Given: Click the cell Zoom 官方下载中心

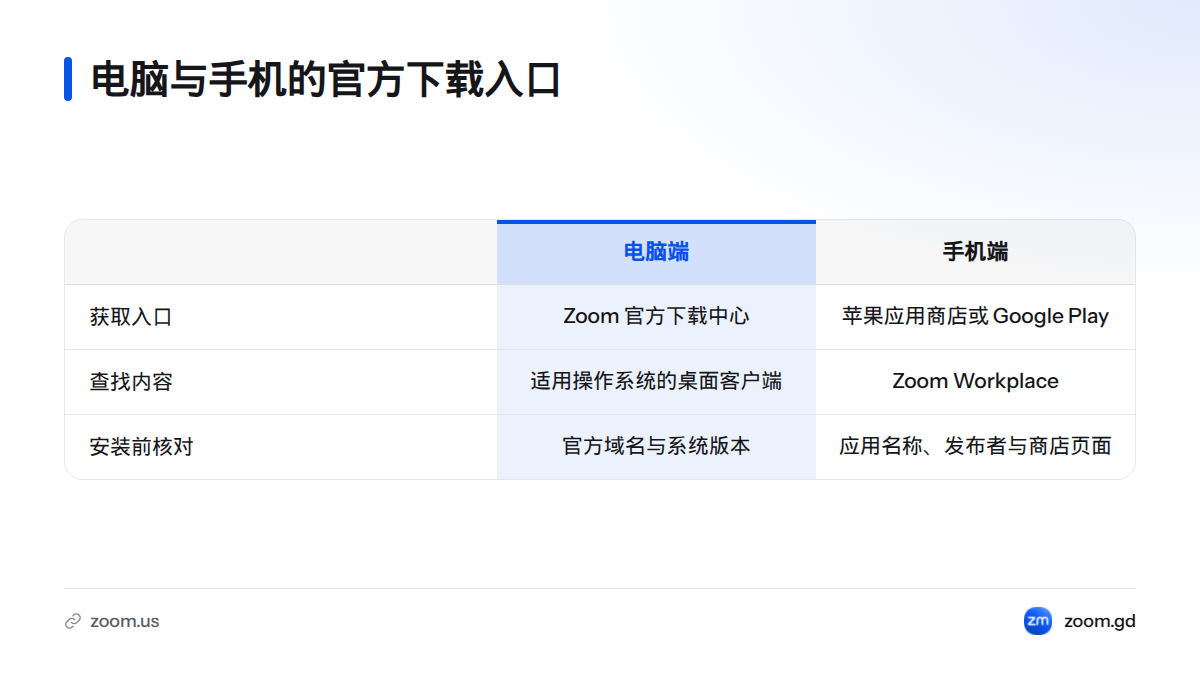Looking at the screenshot, I should coord(656,317).
